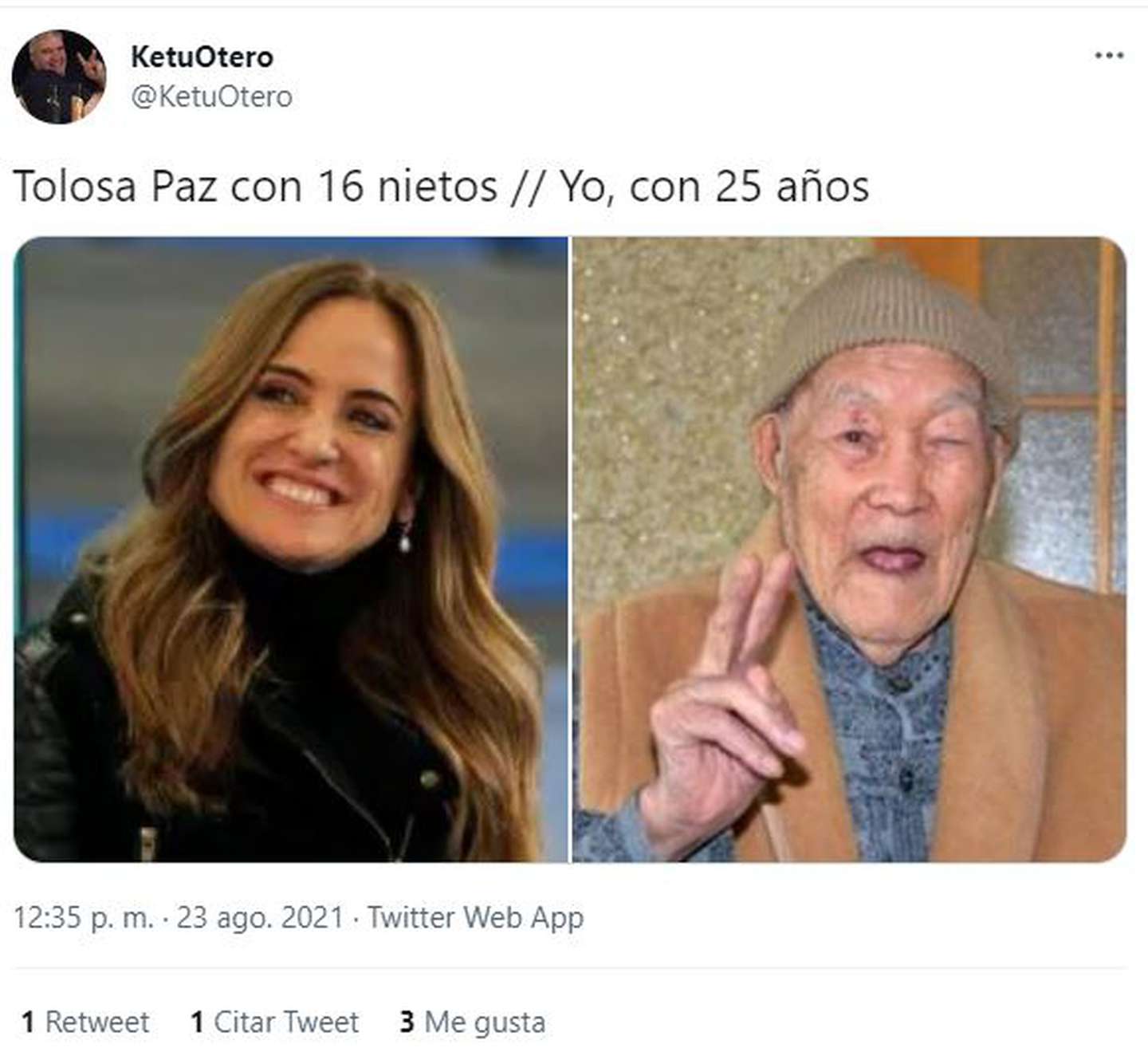Click the KetuOtero display name
The height and width of the screenshot is (1056, 1148).
pos(202,57)
